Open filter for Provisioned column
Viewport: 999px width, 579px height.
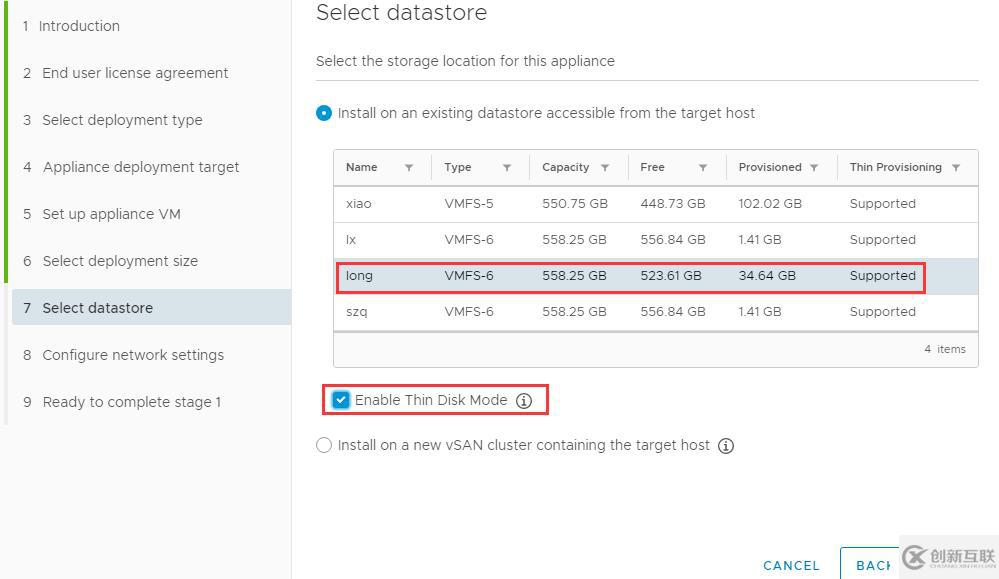click(x=814, y=168)
